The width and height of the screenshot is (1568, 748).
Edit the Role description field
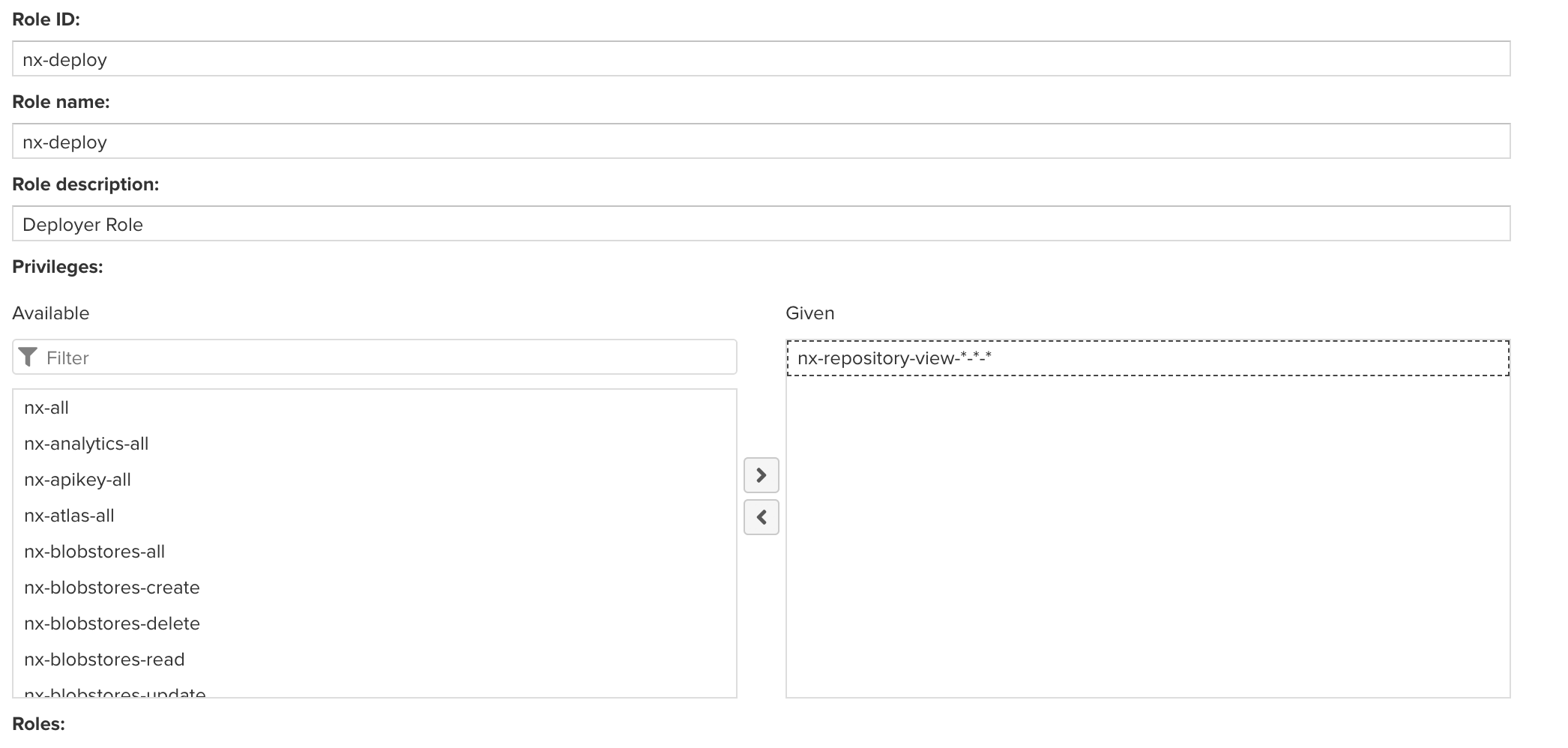(x=760, y=224)
